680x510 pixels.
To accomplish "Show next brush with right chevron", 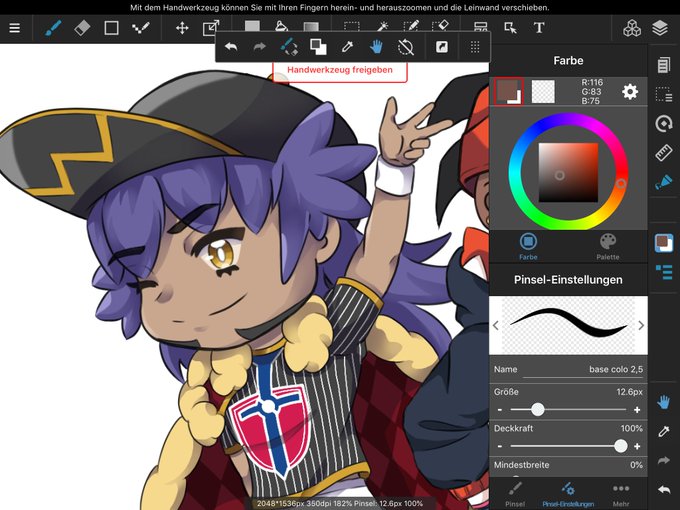I will pyautogui.click(x=641, y=325).
